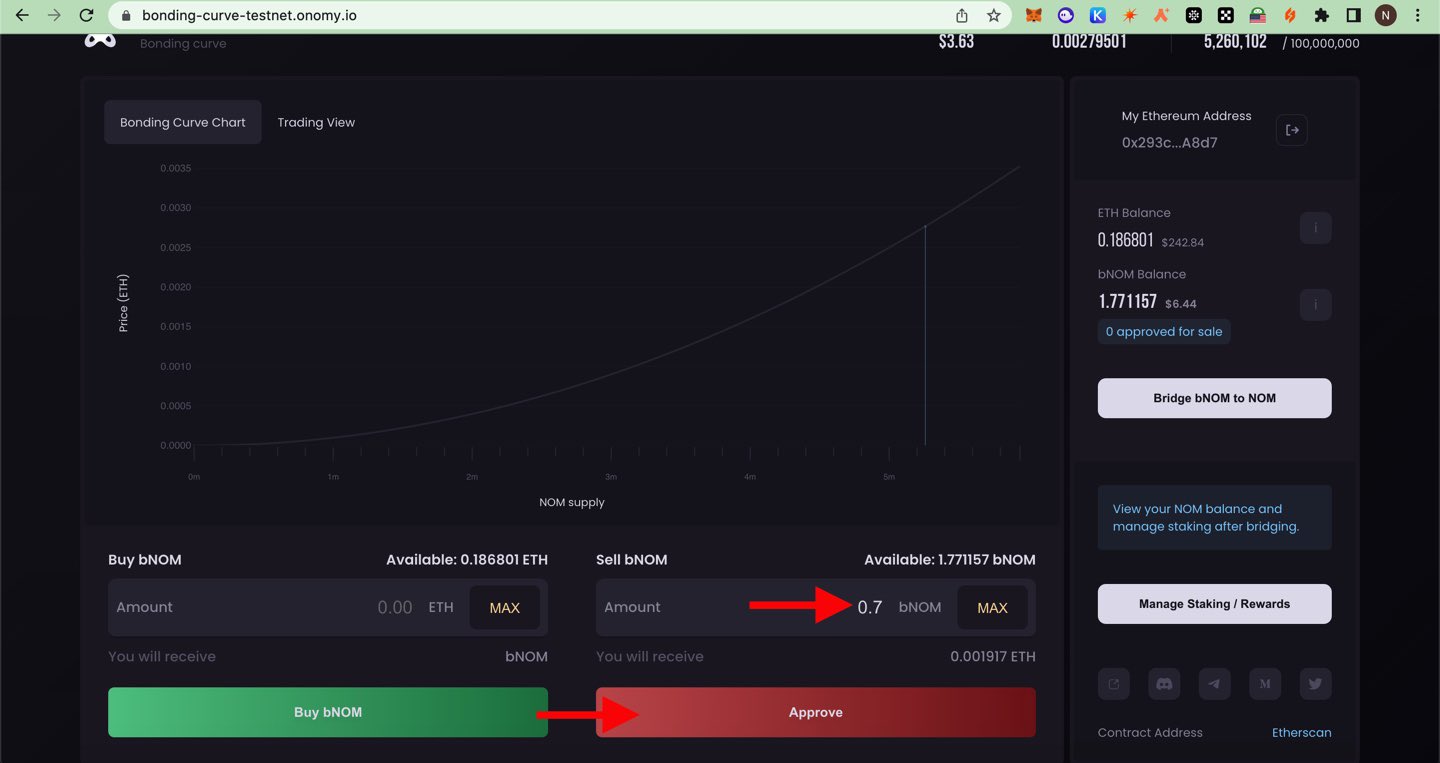Viewport: 1440px width, 763px height.
Task: Go back to the previous page
Action: 22,15
